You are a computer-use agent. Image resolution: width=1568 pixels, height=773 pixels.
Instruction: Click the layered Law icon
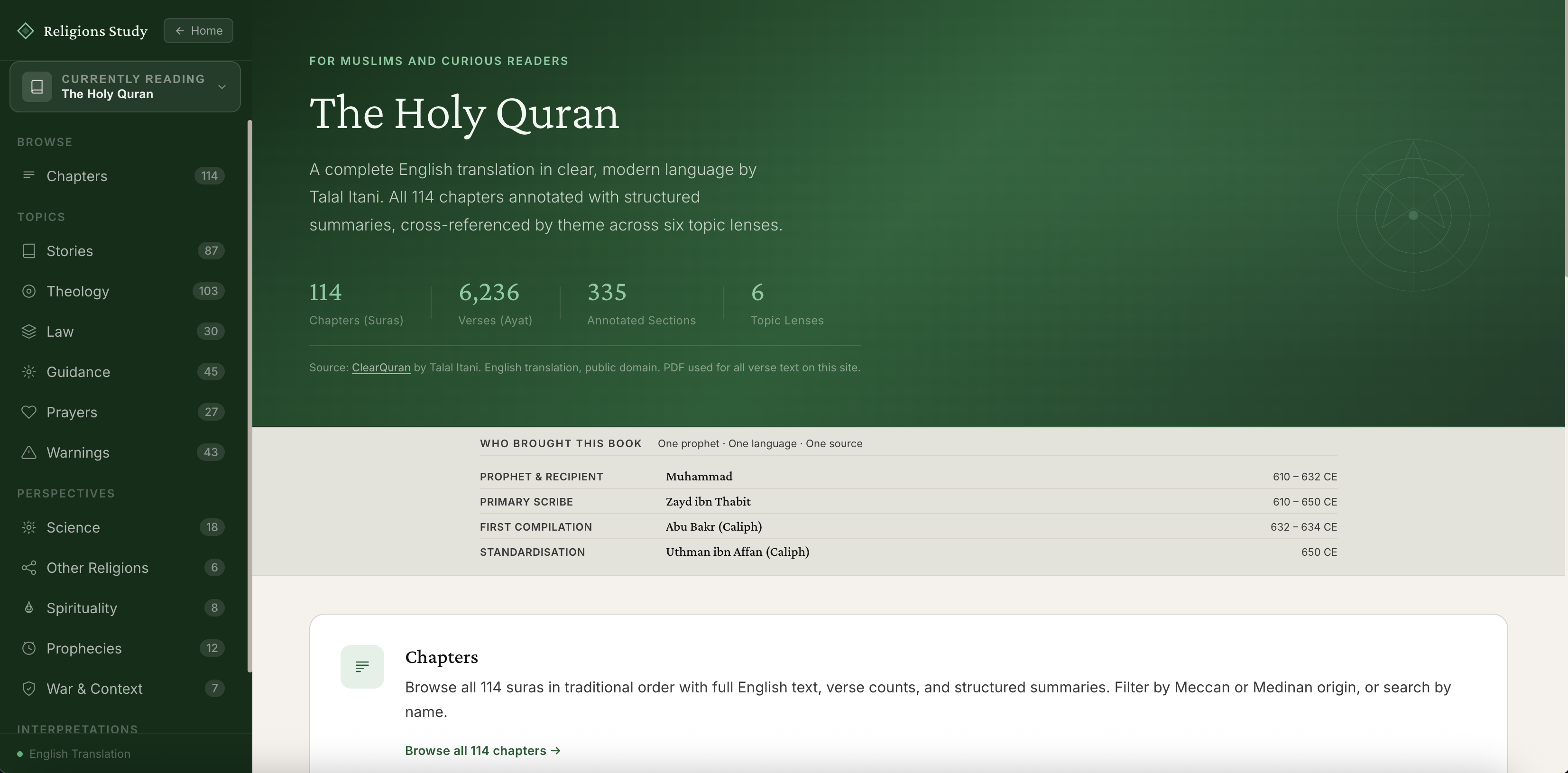[x=29, y=331]
